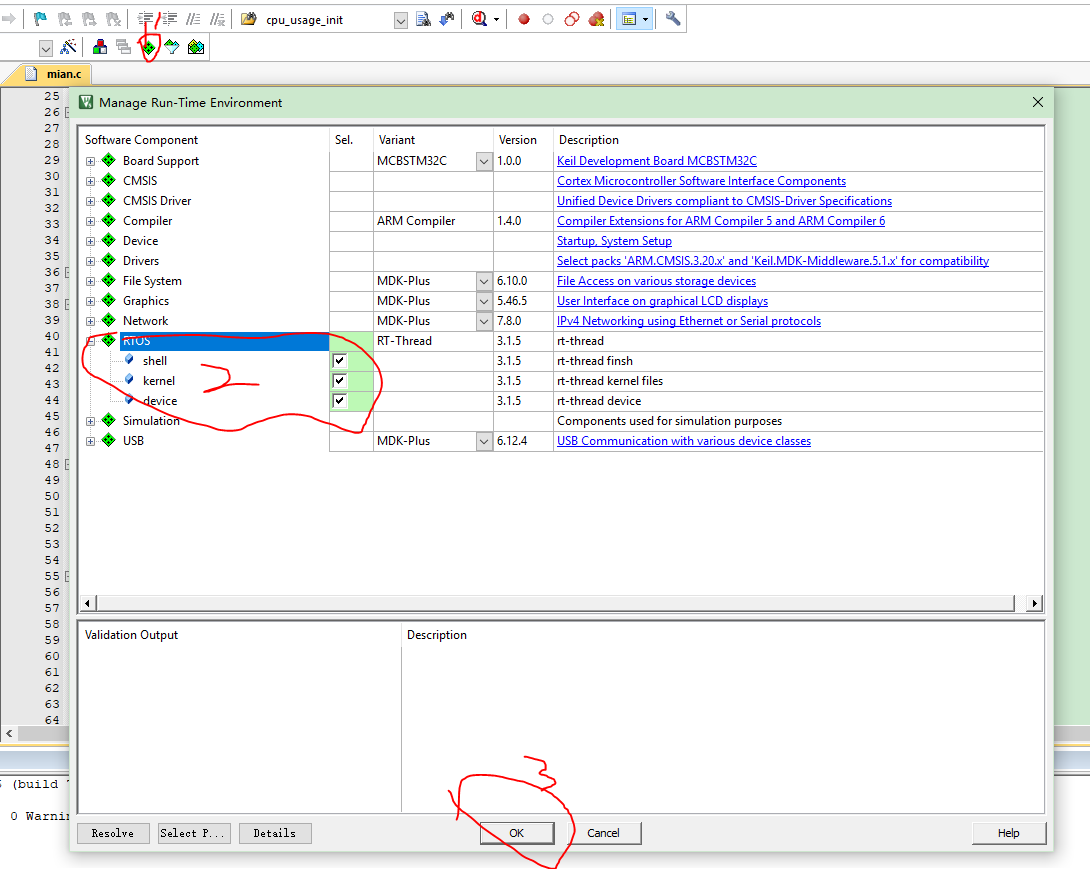This screenshot has width=1090, height=869.
Task: Click the incremental find binoculars icon
Action: 447,19
